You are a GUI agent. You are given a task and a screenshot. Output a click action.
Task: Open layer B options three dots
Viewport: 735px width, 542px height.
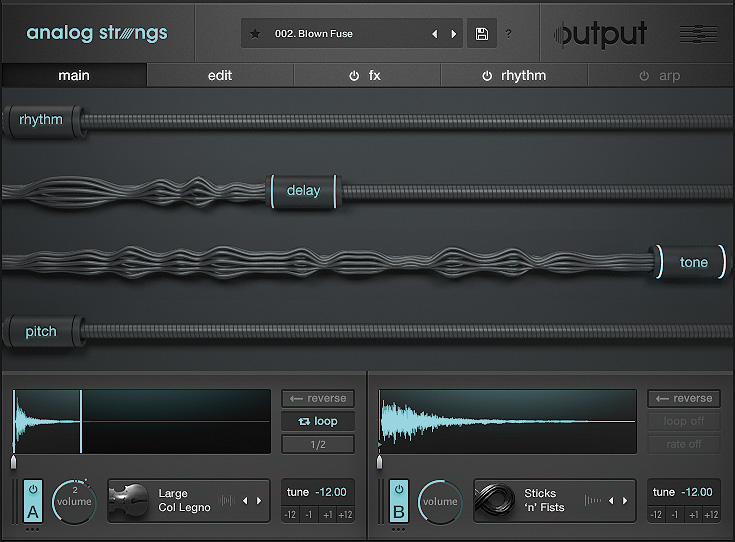click(398, 530)
